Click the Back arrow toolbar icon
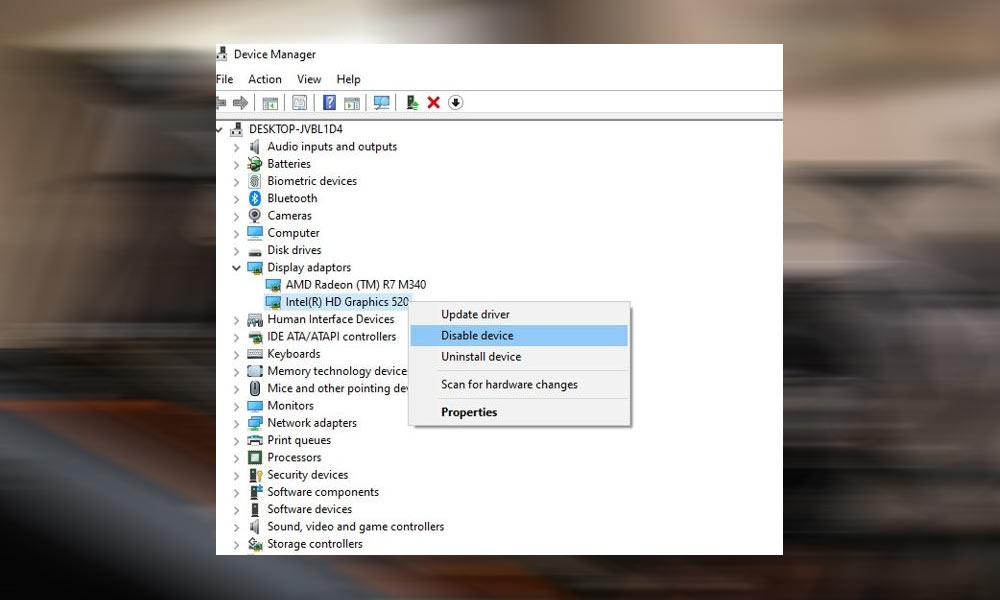Viewport: 1000px width, 600px height. coord(221,103)
